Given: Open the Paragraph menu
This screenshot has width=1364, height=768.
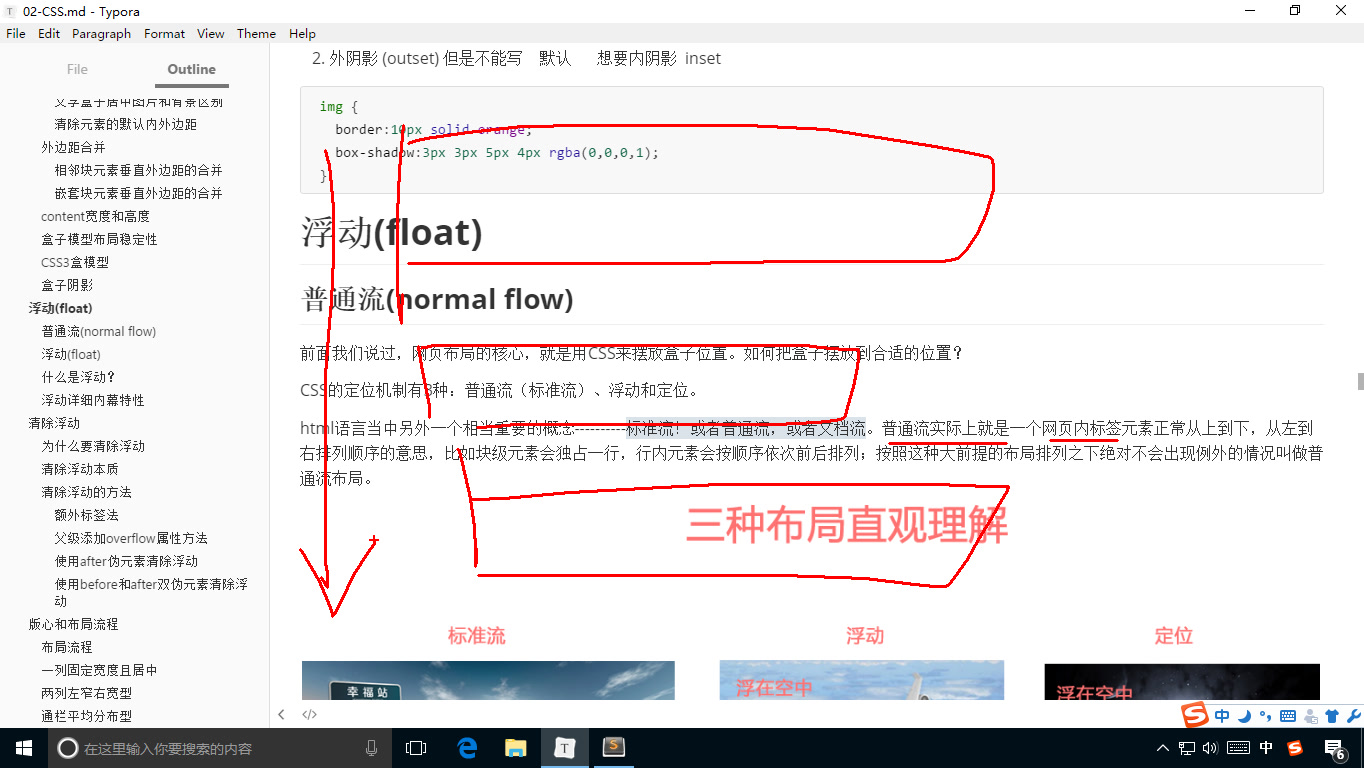Looking at the screenshot, I should point(102,33).
